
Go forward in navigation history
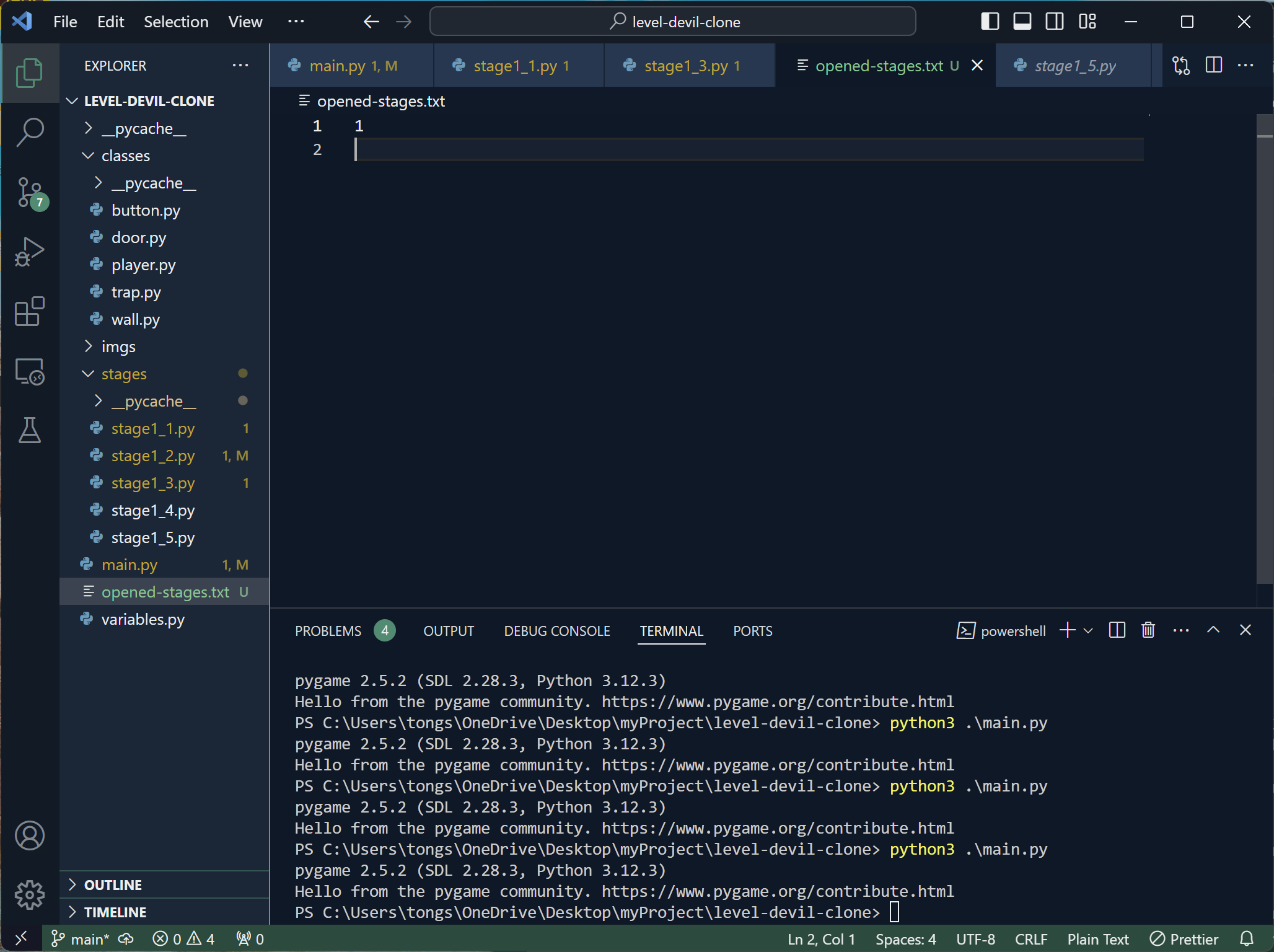403,22
